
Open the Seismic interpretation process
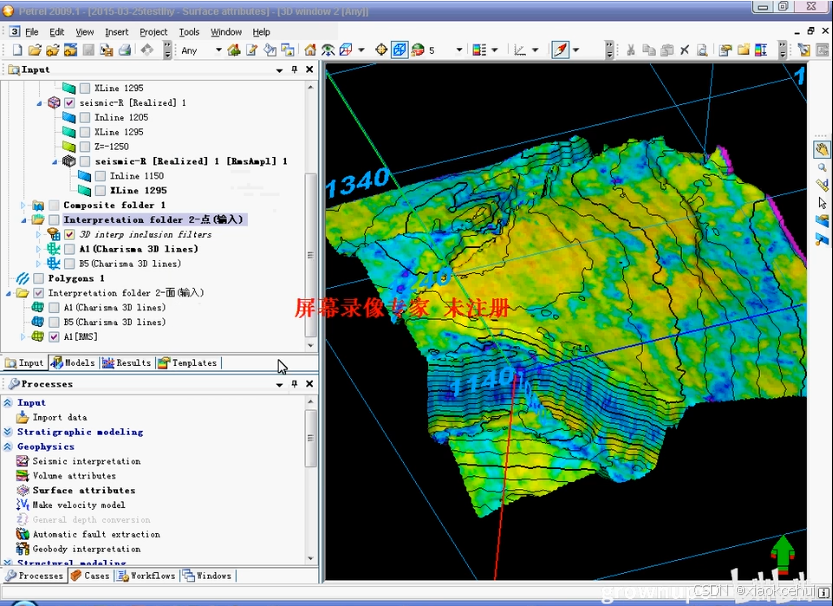click(86, 461)
